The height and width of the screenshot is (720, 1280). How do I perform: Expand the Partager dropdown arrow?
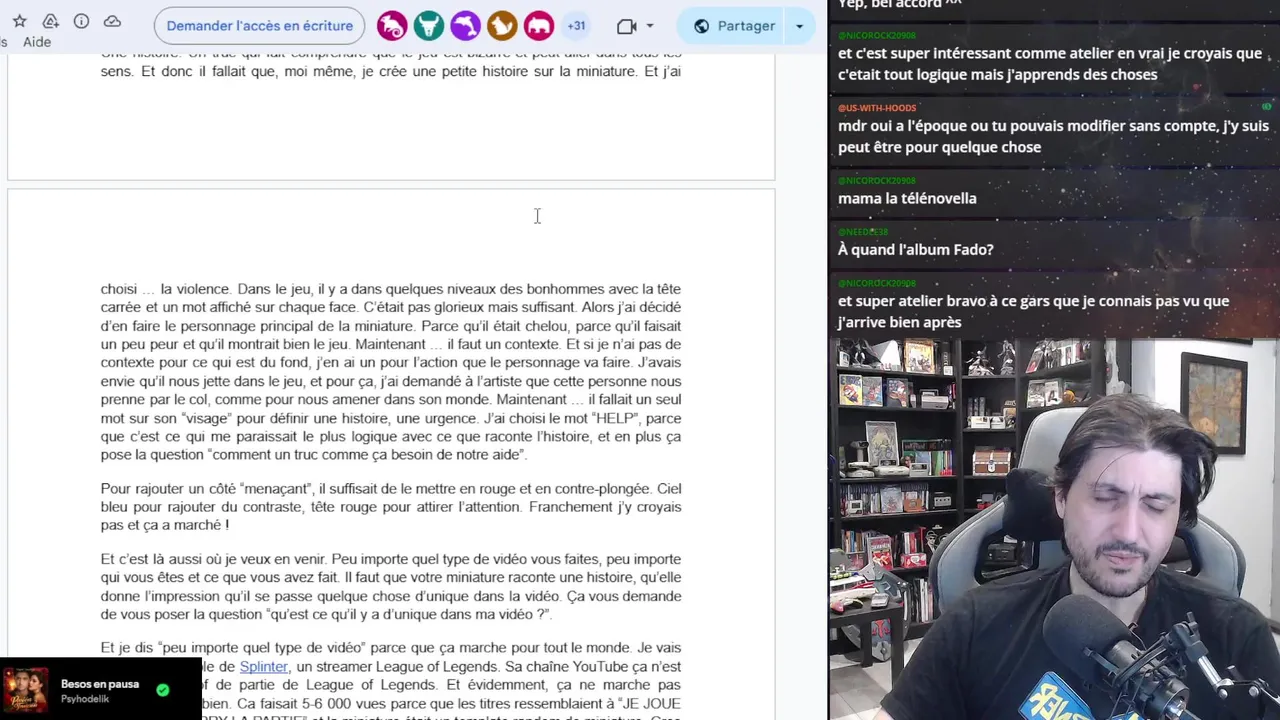799,26
